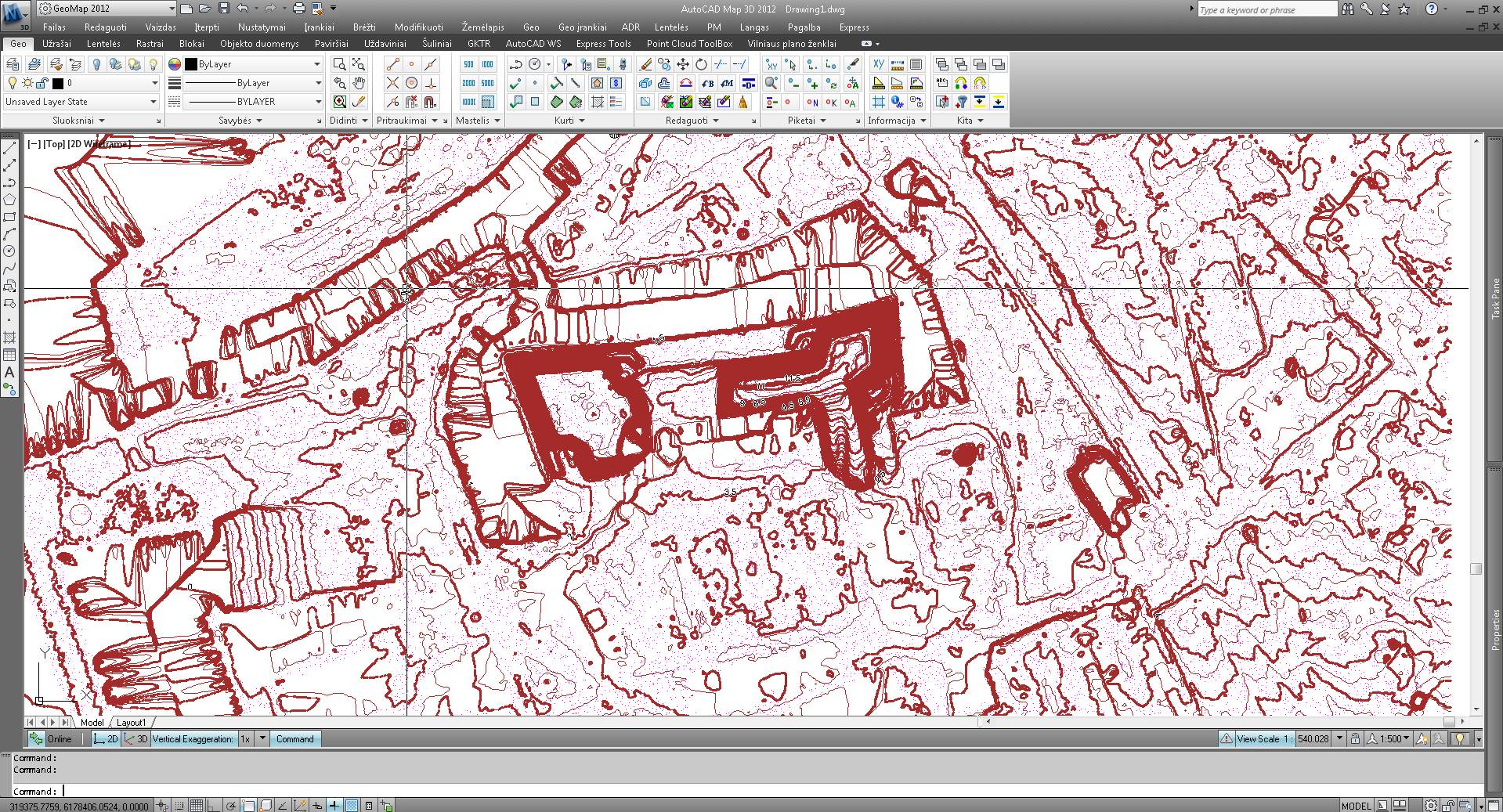Select the Pan hand tool

[359, 83]
